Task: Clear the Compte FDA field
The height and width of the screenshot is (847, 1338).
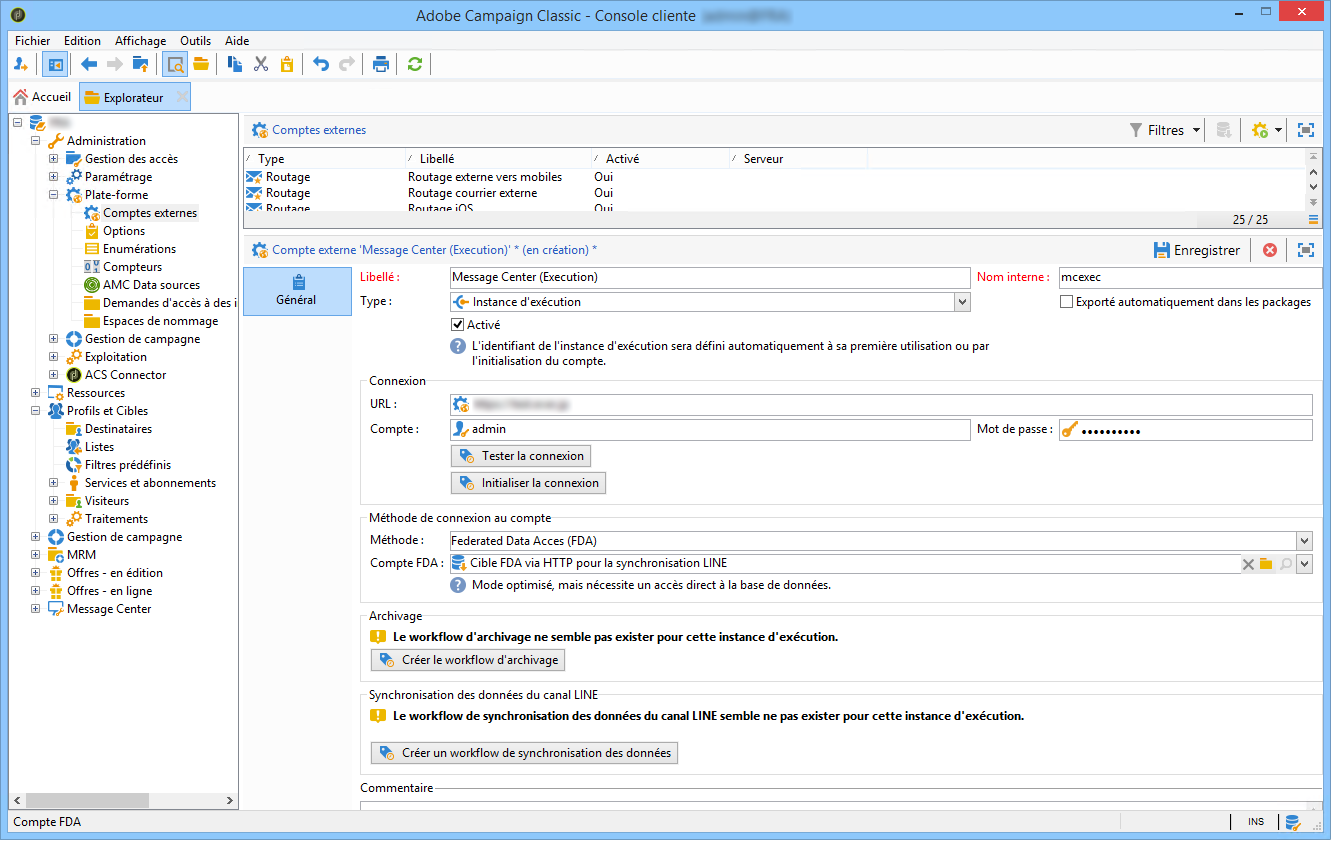Action: [1248, 564]
